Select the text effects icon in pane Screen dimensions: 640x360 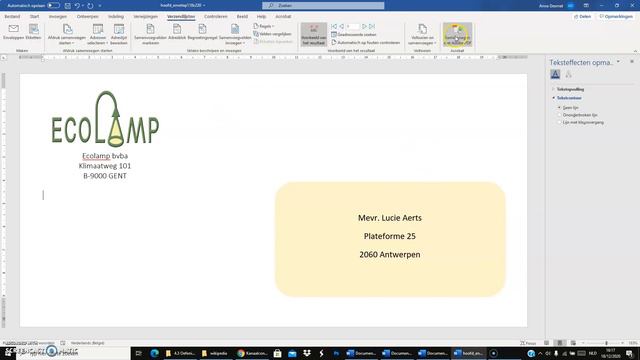tap(568, 74)
